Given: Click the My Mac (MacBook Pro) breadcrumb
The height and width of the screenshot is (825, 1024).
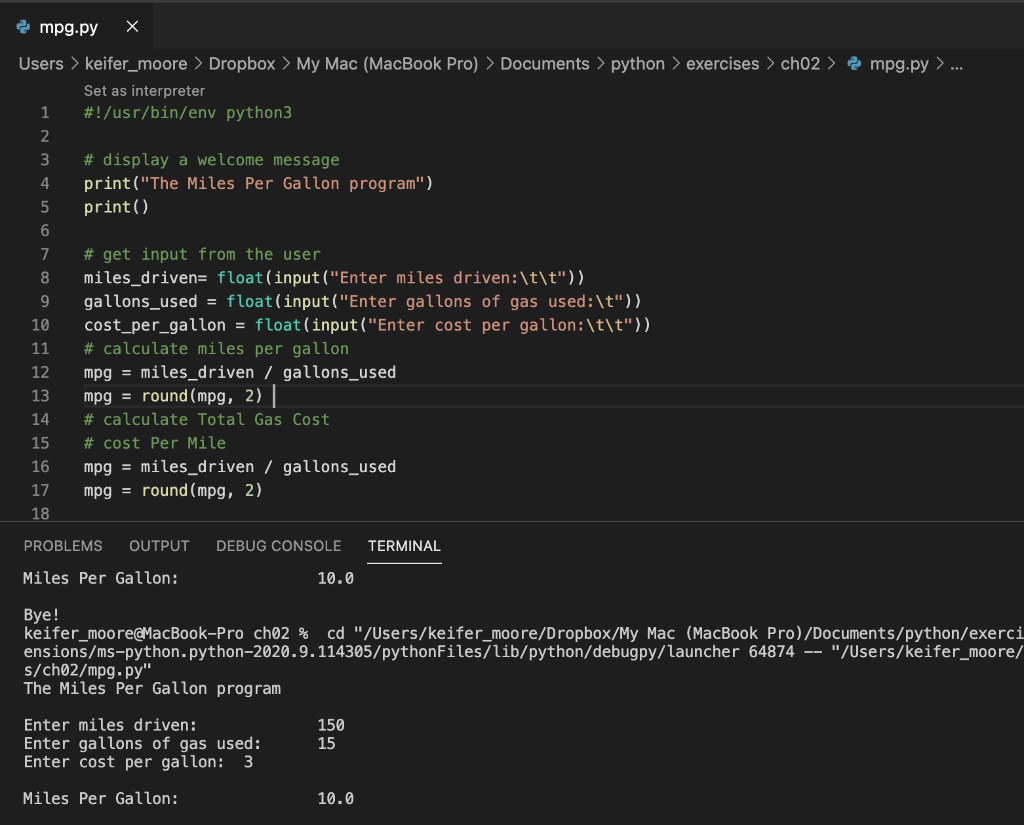Looking at the screenshot, I should tap(387, 64).
